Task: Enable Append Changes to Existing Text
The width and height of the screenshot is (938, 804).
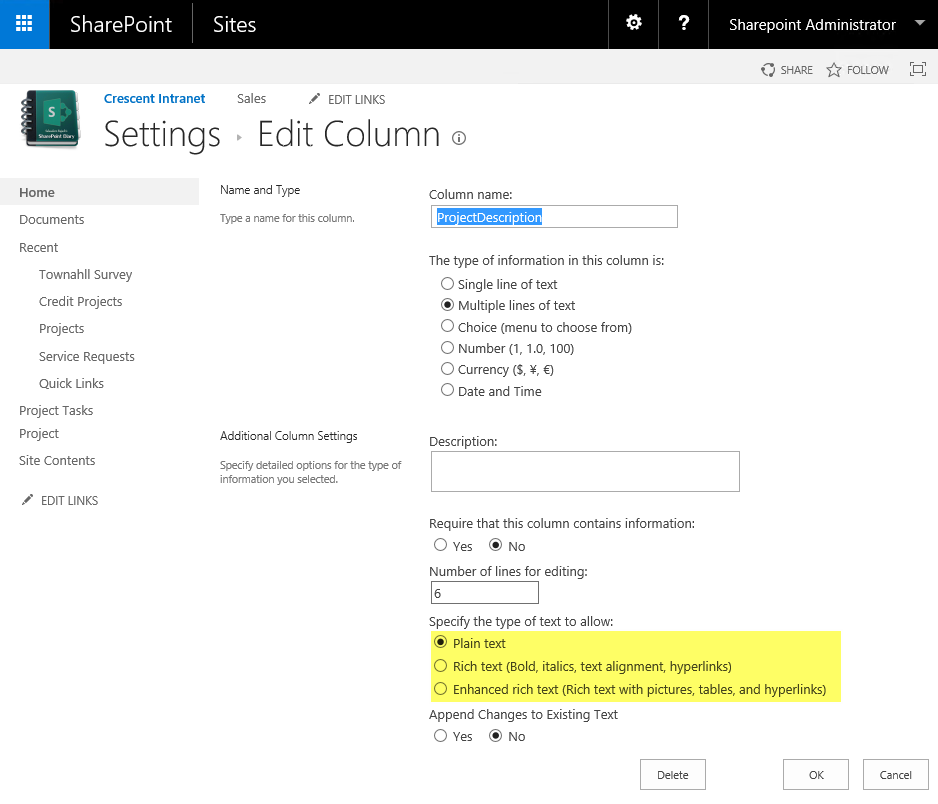Action: click(x=440, y=736)
